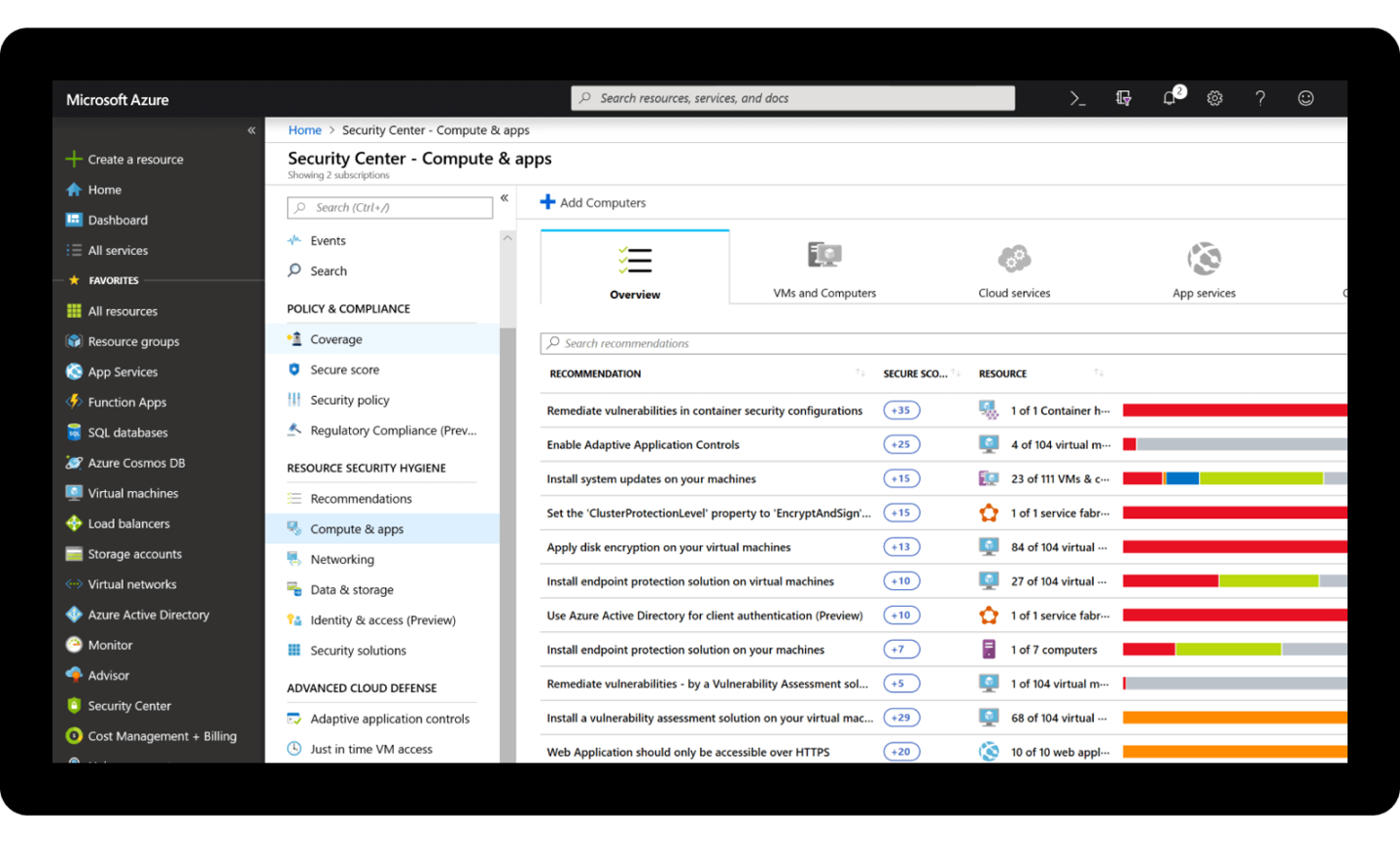
Task: Collapse the Security Center menu pane
Action: (505, 198)
